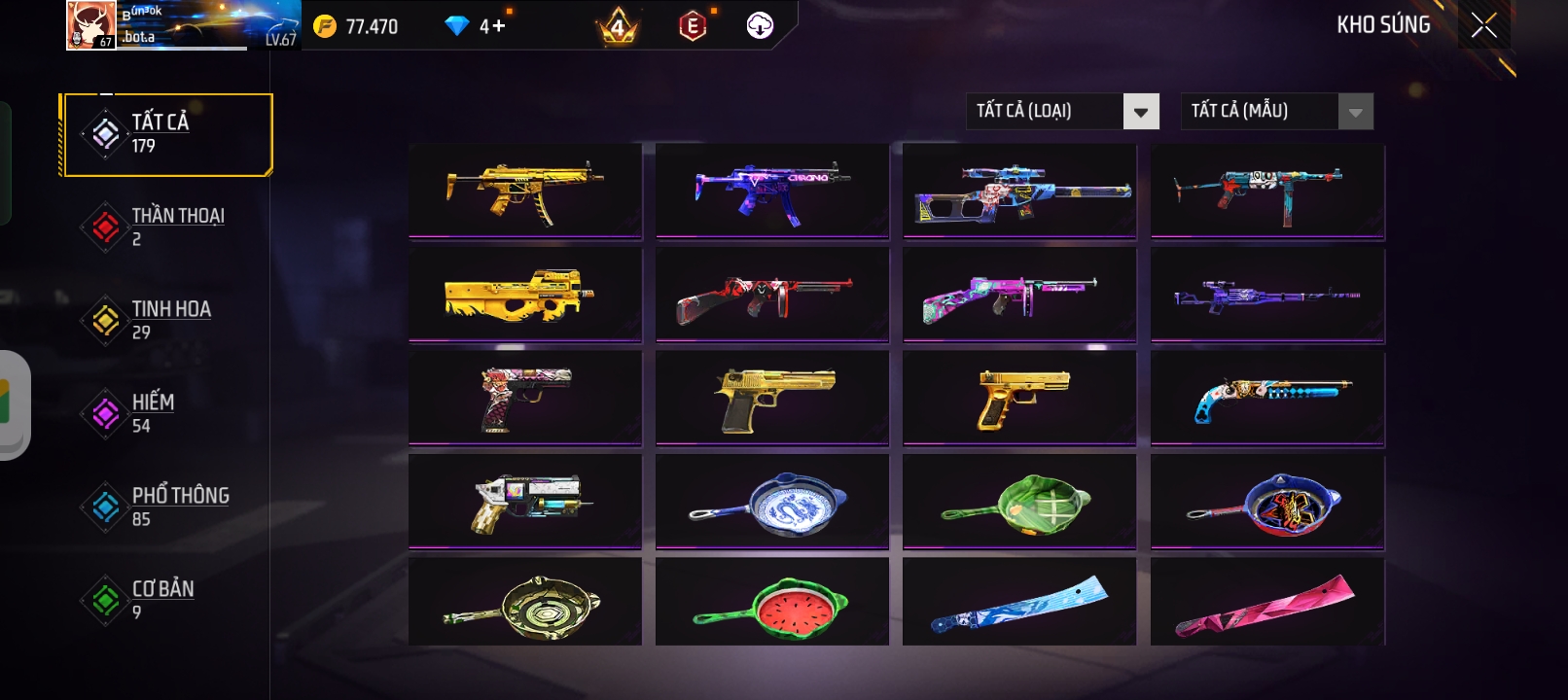The height and width of the screenshot is (700, 1568).
Task: Pick the watermelon pan skin
Action: 772,602
